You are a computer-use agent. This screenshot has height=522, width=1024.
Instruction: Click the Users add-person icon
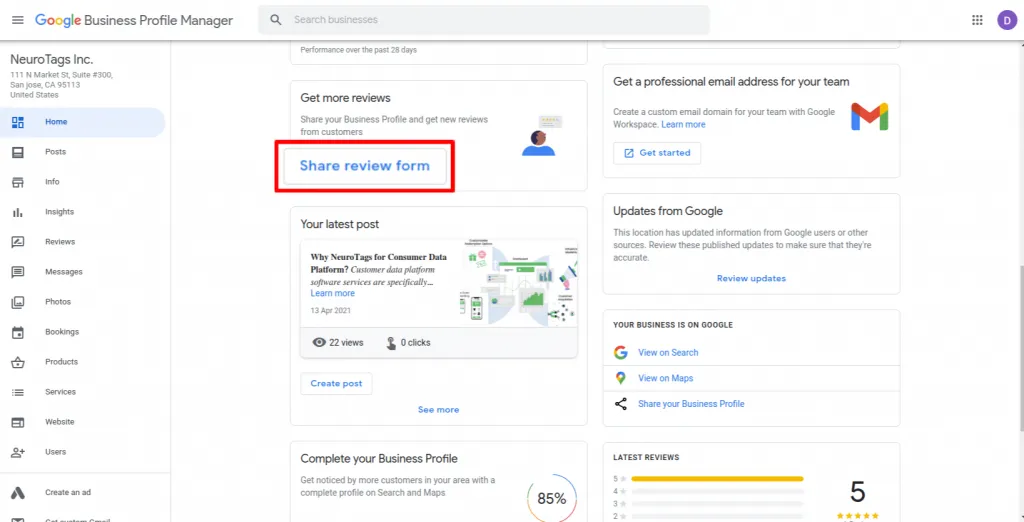click(x=18, y=452)
